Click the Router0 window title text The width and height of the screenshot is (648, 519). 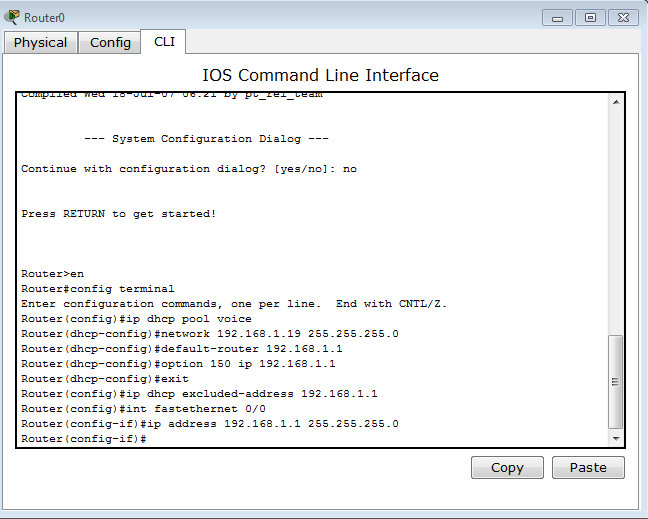coord(44,18)
